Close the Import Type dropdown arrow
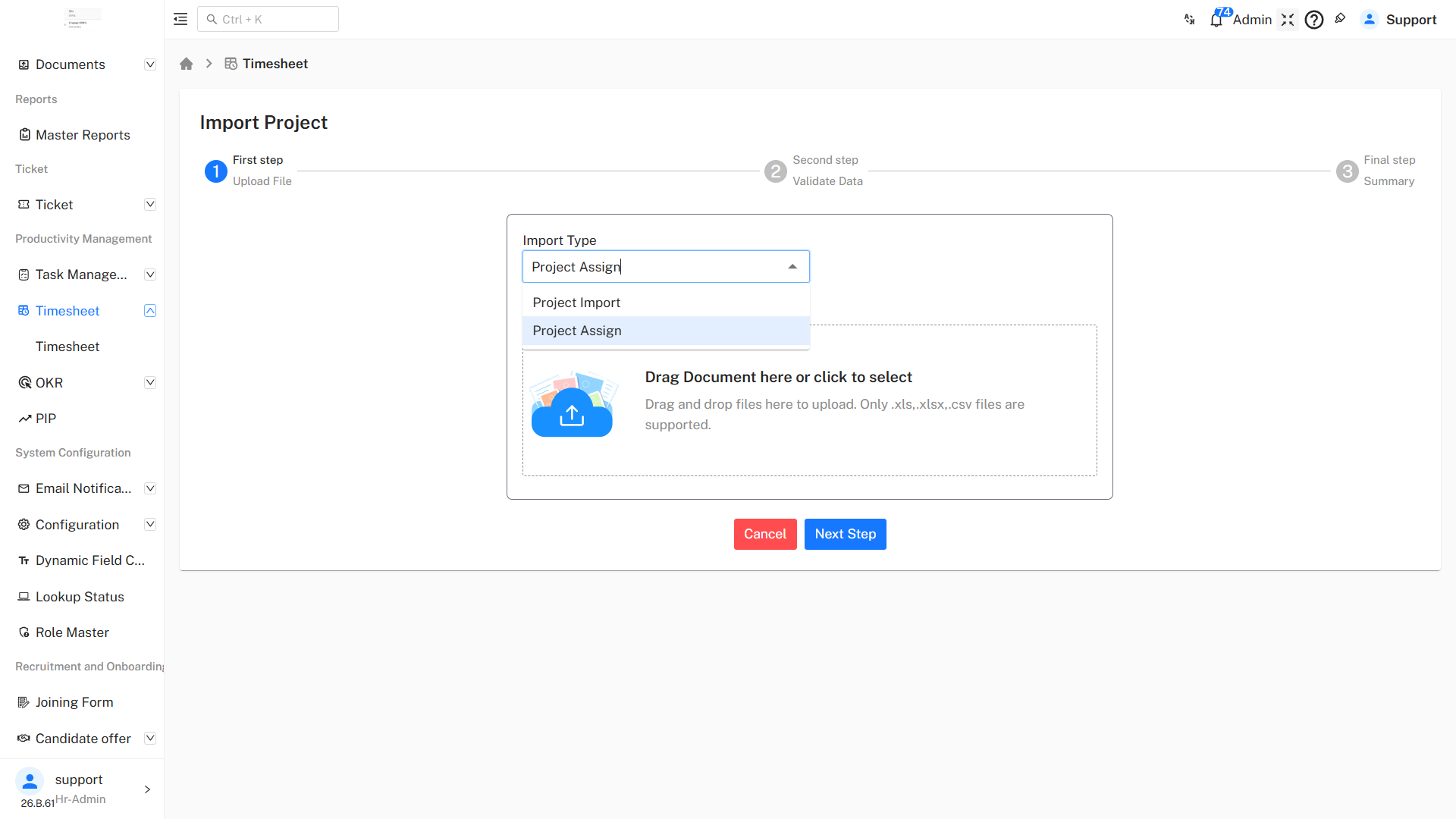This screenshot has width=1456, height=819. pos(792,267)
